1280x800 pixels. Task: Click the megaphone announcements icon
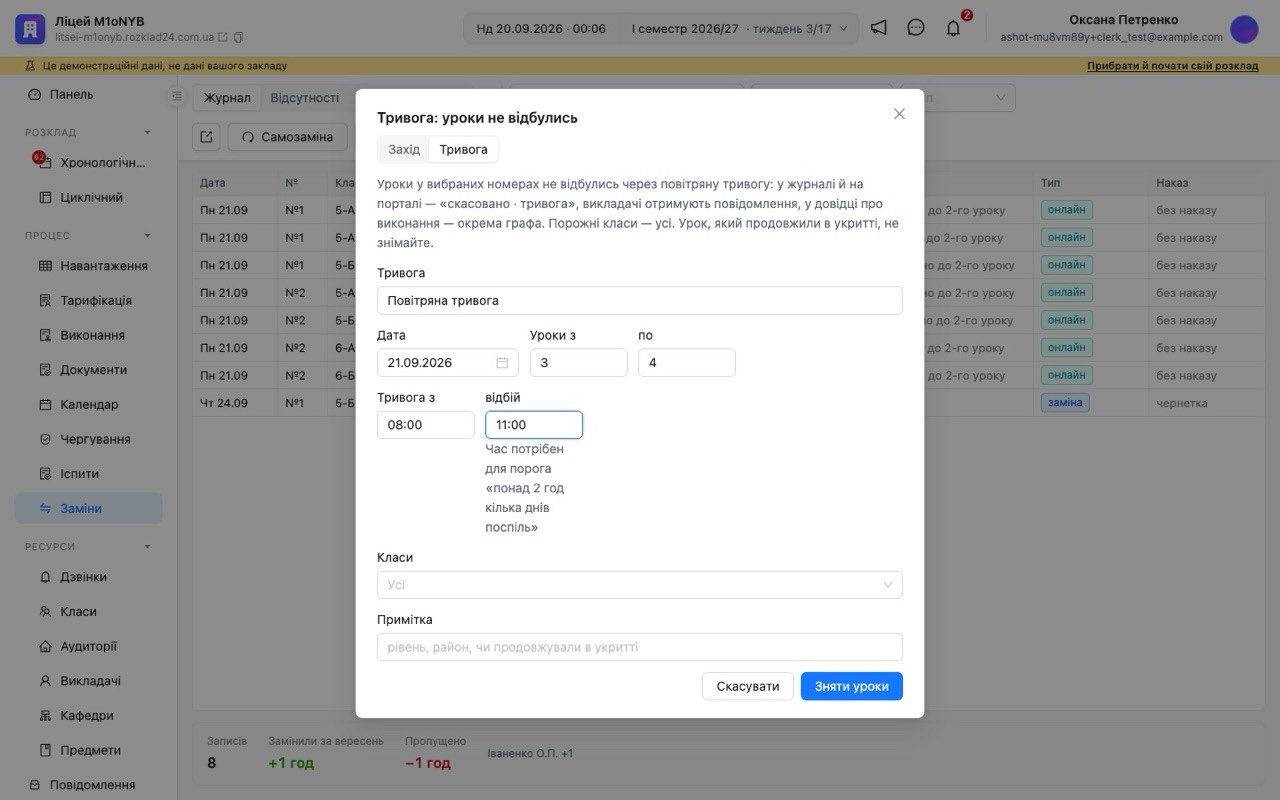pos(878,28)
